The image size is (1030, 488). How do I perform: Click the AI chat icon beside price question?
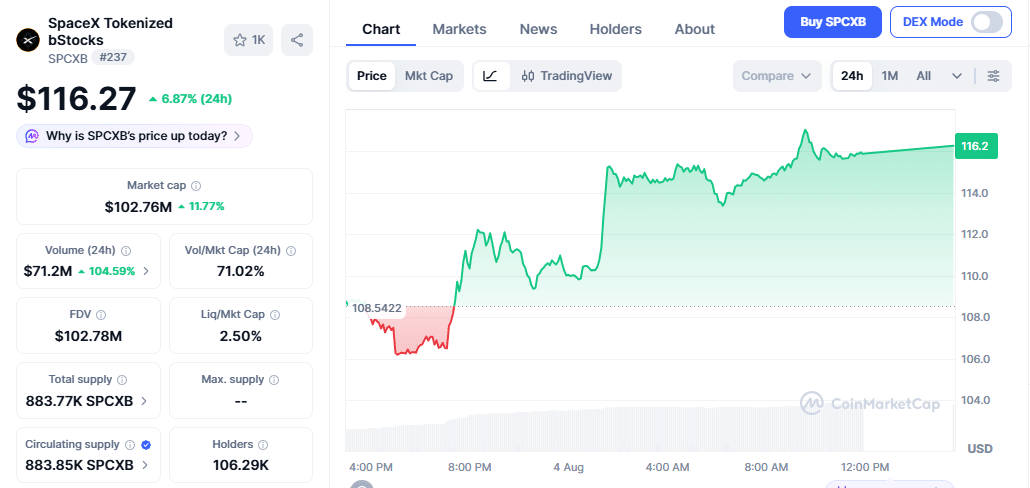click(32, 137)
